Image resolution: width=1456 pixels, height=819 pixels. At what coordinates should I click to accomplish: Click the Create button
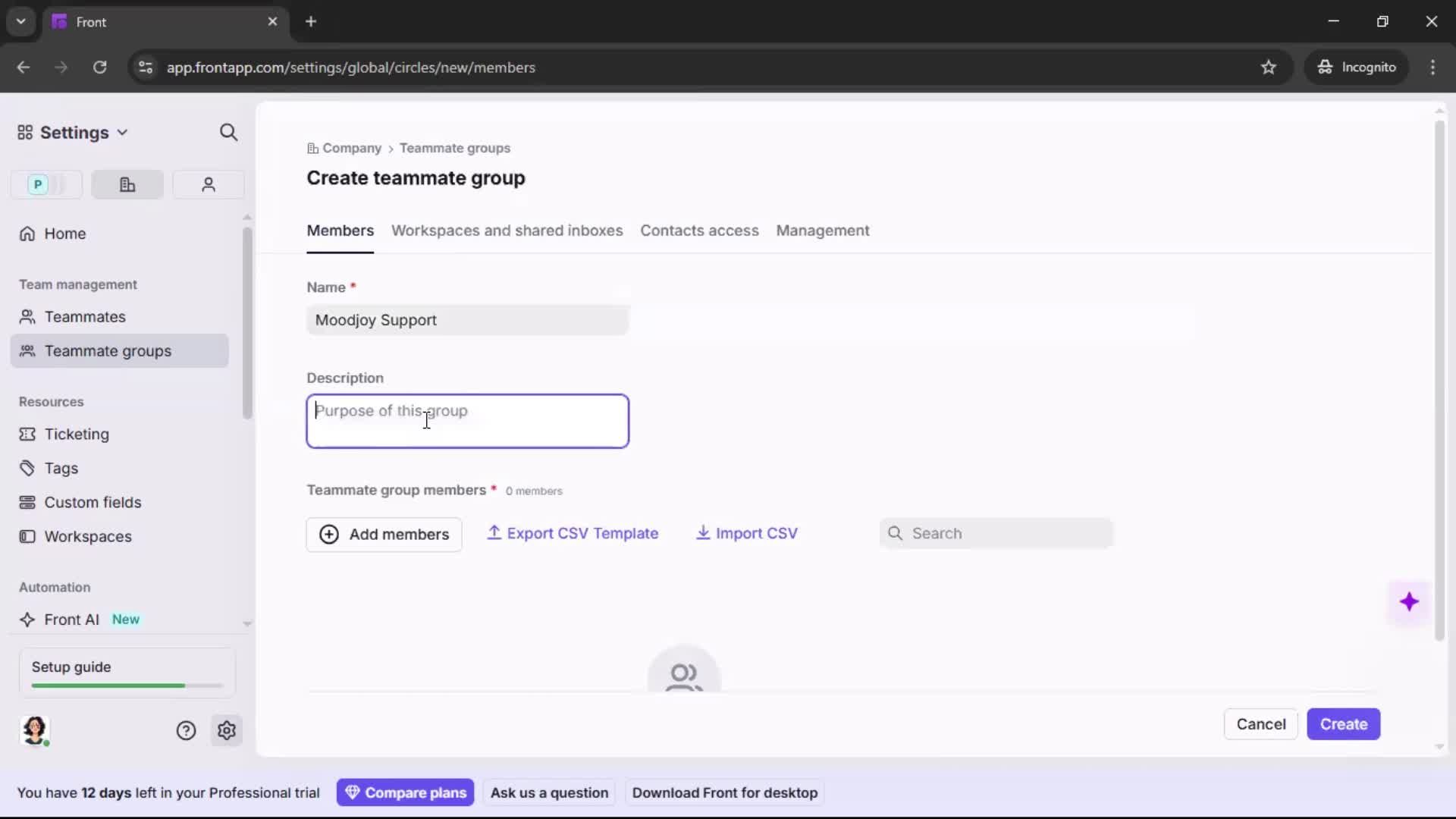coord(1344,724)
